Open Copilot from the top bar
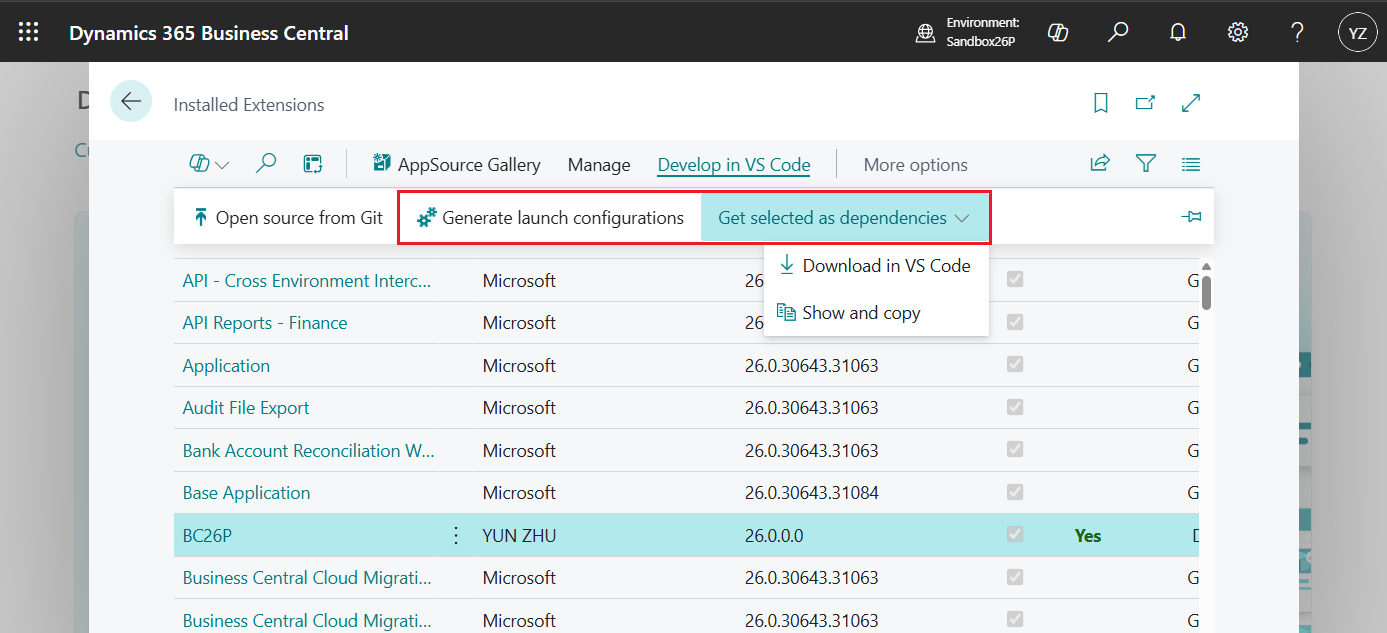This screenshot has height=633, width=1387. coord(1058,31)
